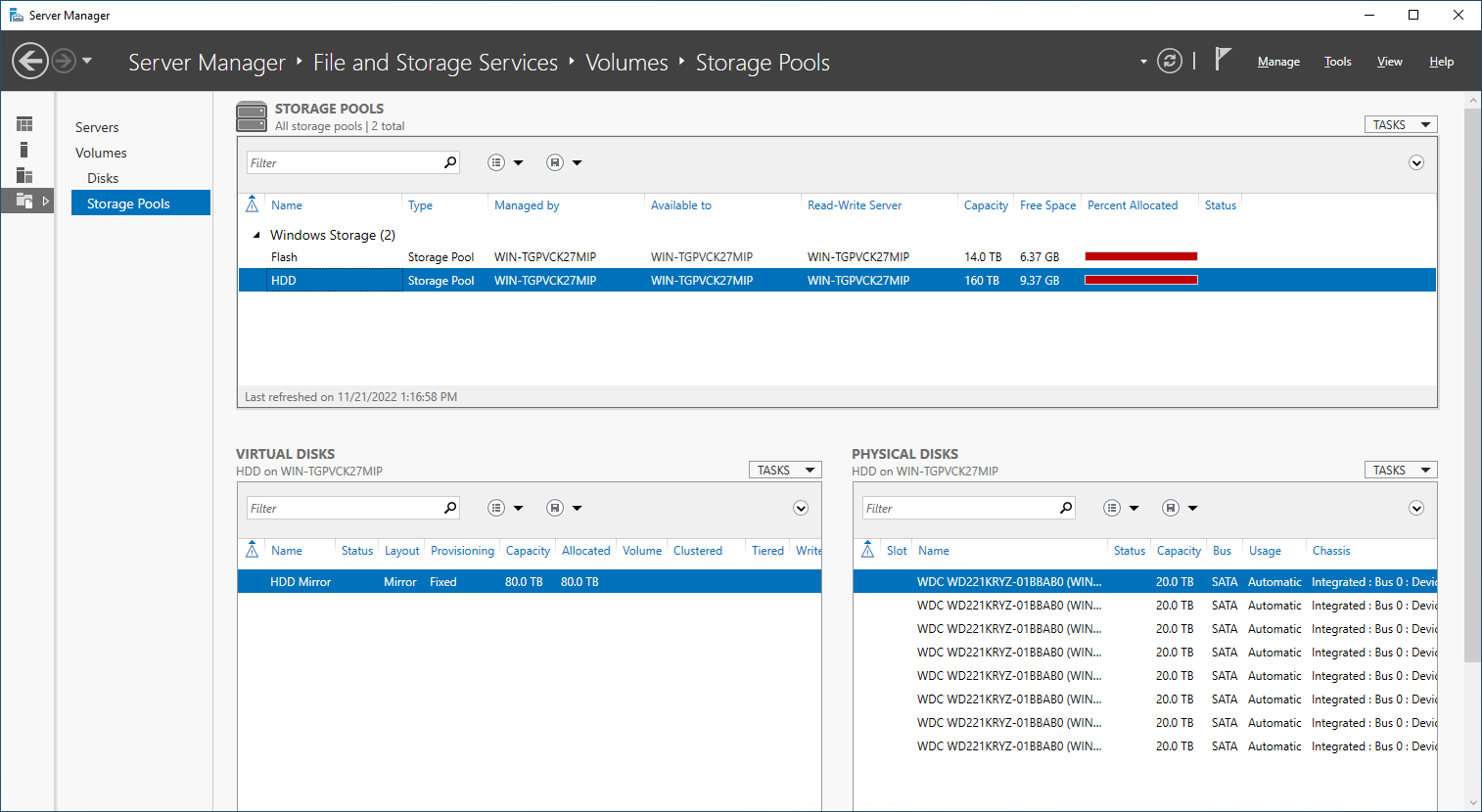The height and width of the screenshot is (812, 1482).
Task: Select the HDD storage pool row
Action: click(837, 280)
